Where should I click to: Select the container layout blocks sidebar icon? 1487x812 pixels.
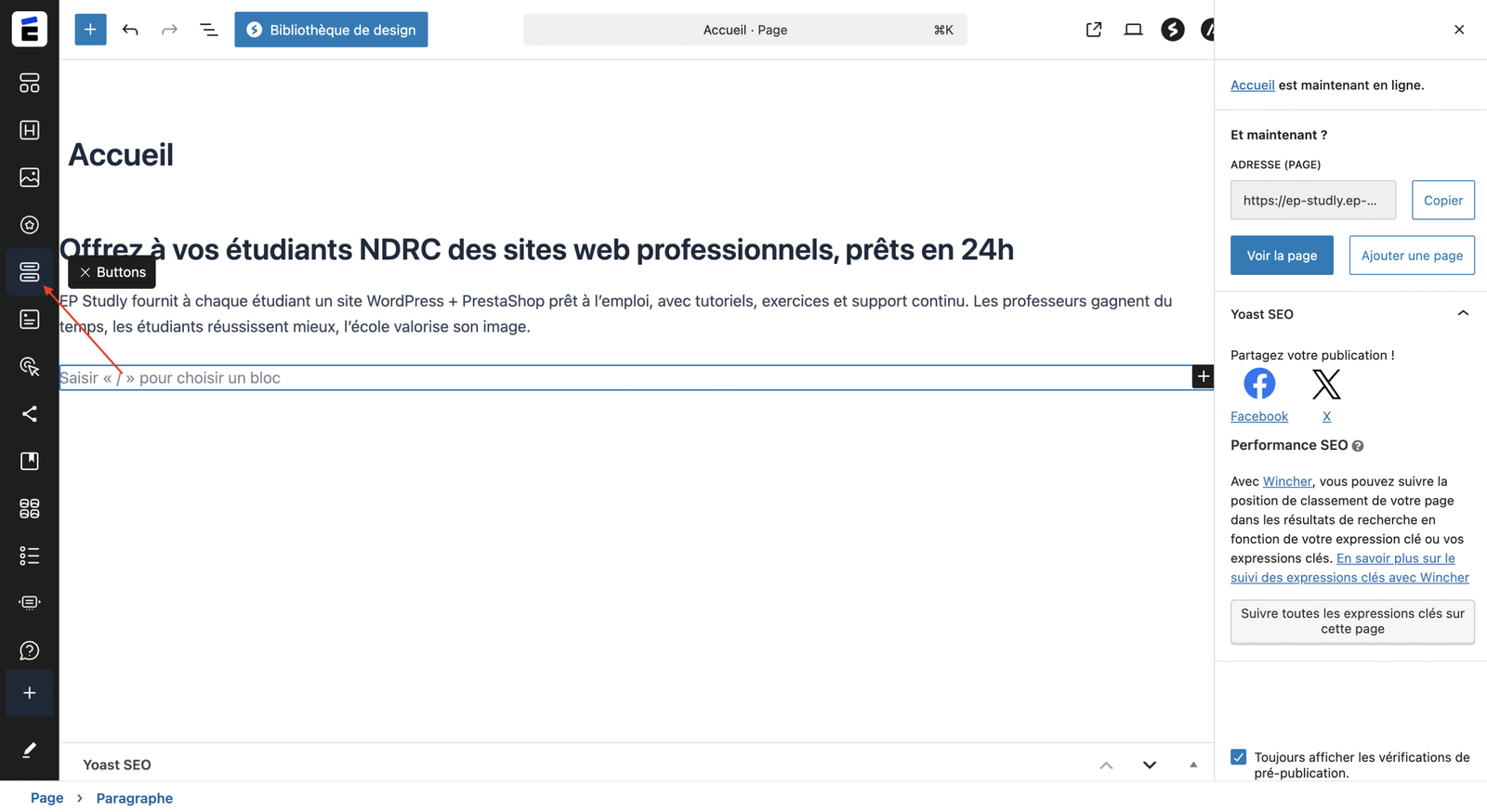(x=30, y=83)
